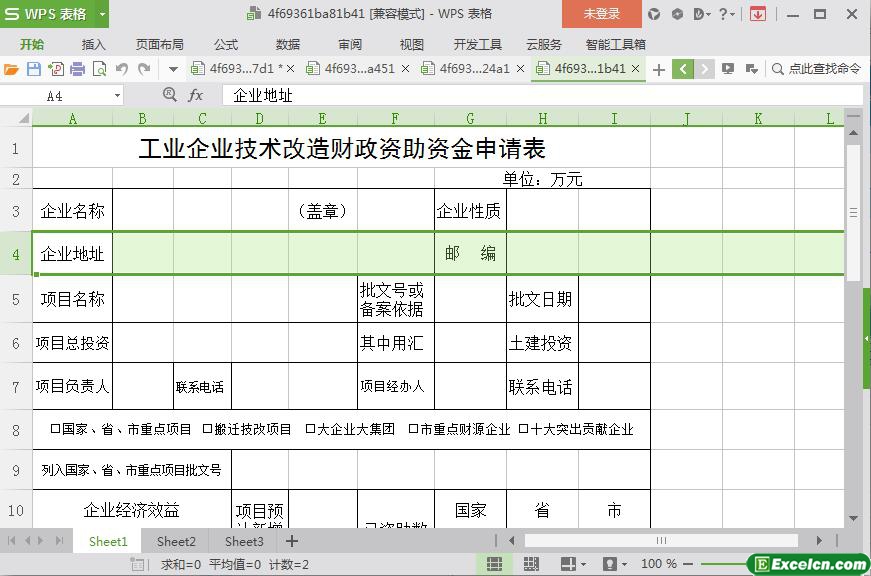Open the 插入 ribbon tab
Screen dimensions: 871x576
93,44
